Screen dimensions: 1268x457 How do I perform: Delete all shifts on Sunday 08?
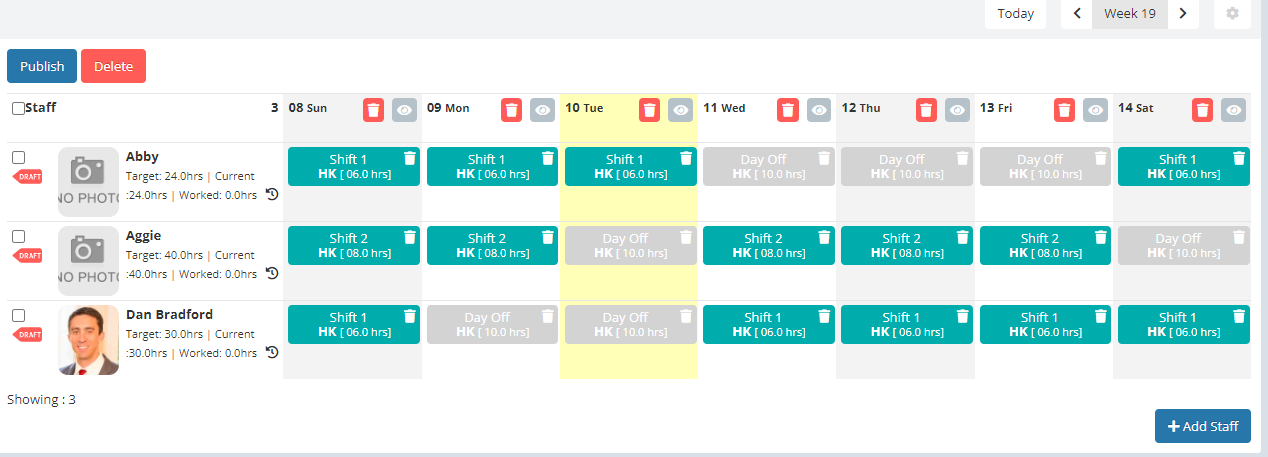[x=373, y=110]
